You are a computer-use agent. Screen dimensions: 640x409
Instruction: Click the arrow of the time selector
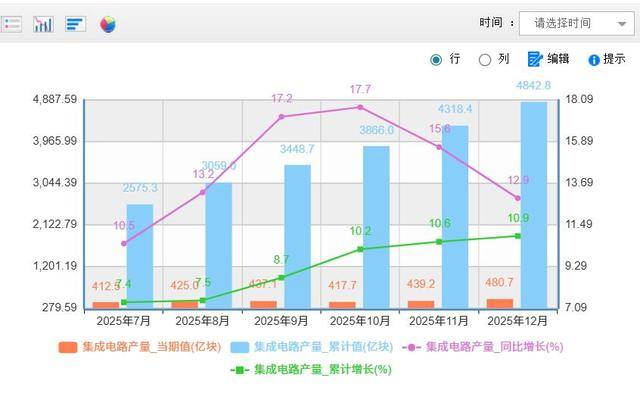622,23
